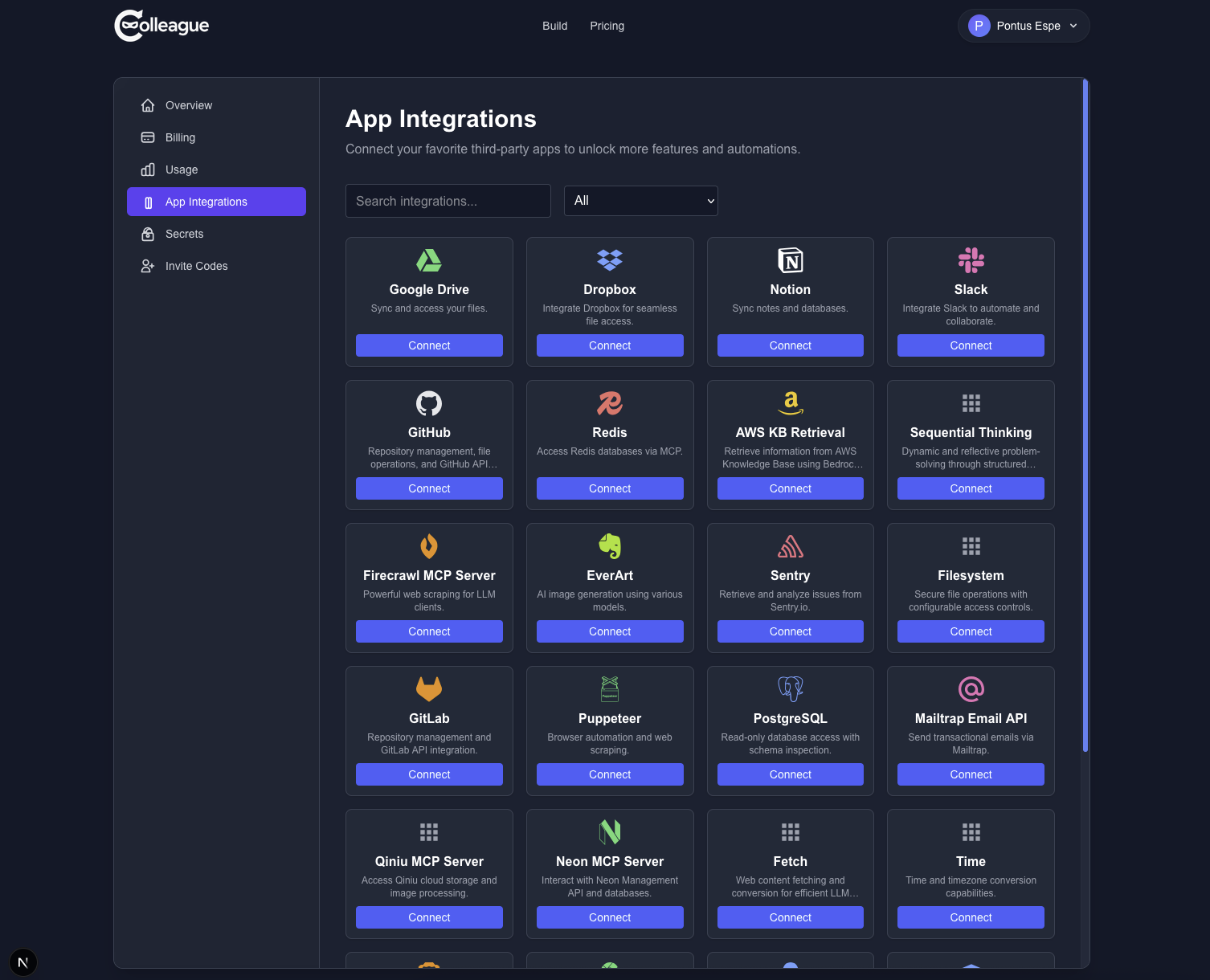Connect the Neon MCP Server
This screenshot has height=980, width=1210.
(x=610, y=917)
